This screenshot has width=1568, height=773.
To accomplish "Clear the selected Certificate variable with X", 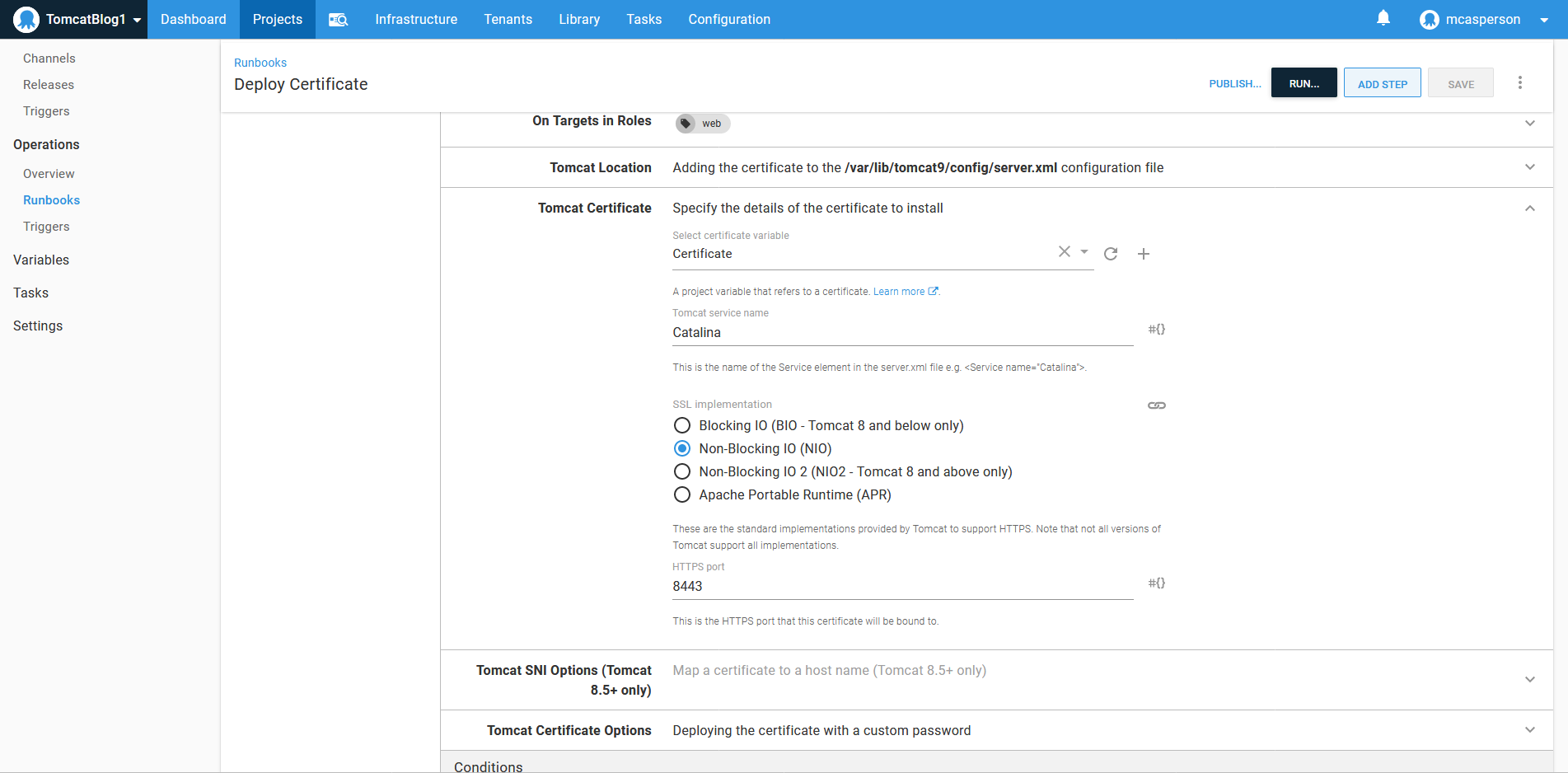I will click(x=1064, y=252).
